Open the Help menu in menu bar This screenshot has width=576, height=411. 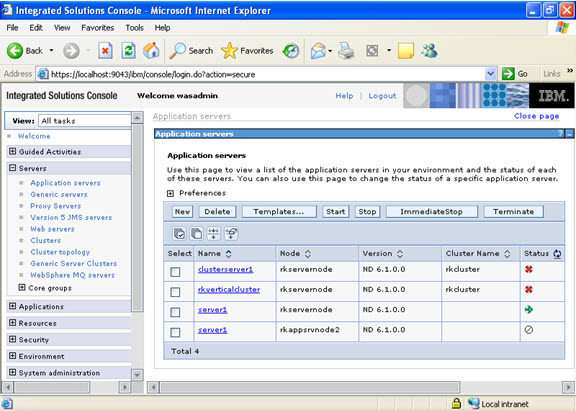[x=162, y=28]
